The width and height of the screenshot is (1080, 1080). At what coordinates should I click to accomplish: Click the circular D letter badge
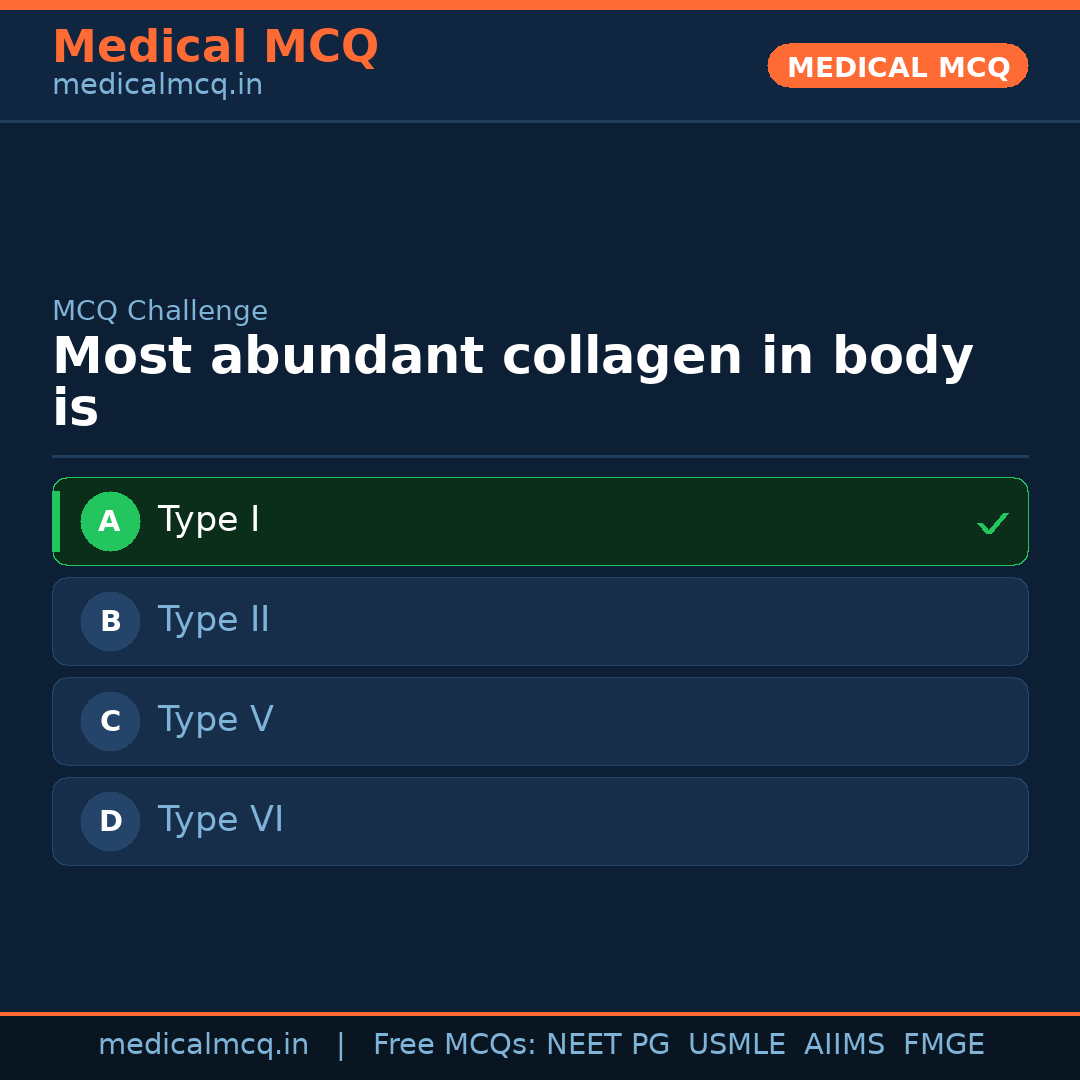[110, 821]
